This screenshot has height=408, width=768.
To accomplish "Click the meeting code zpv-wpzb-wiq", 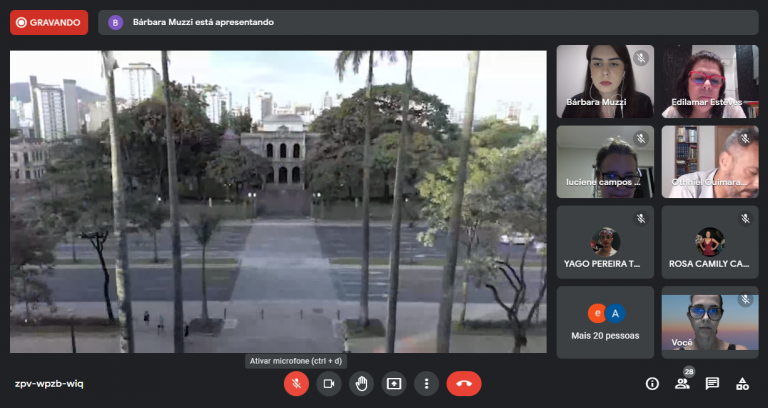I will 48,383.
